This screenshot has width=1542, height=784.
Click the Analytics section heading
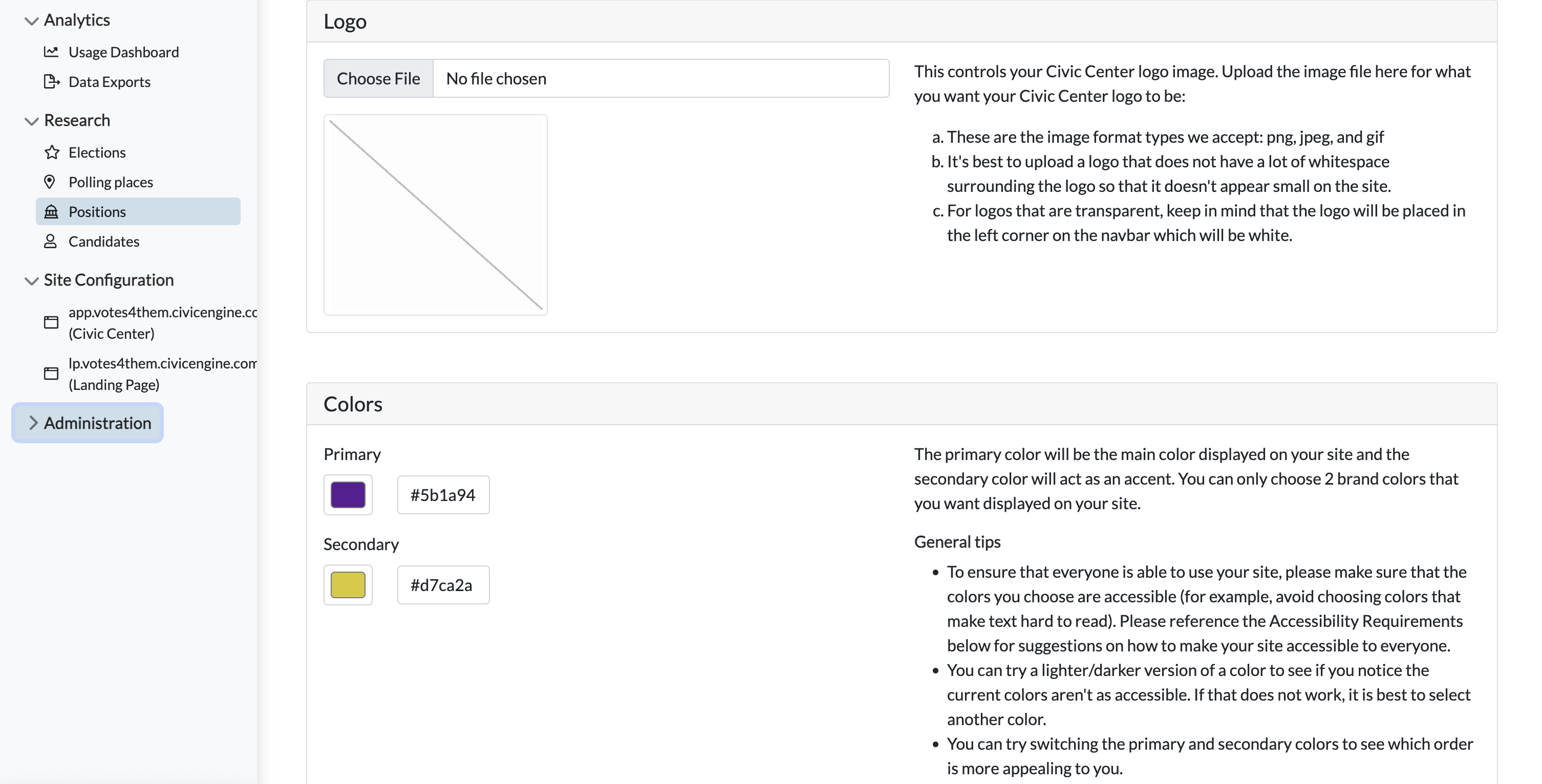click(77, 20)
